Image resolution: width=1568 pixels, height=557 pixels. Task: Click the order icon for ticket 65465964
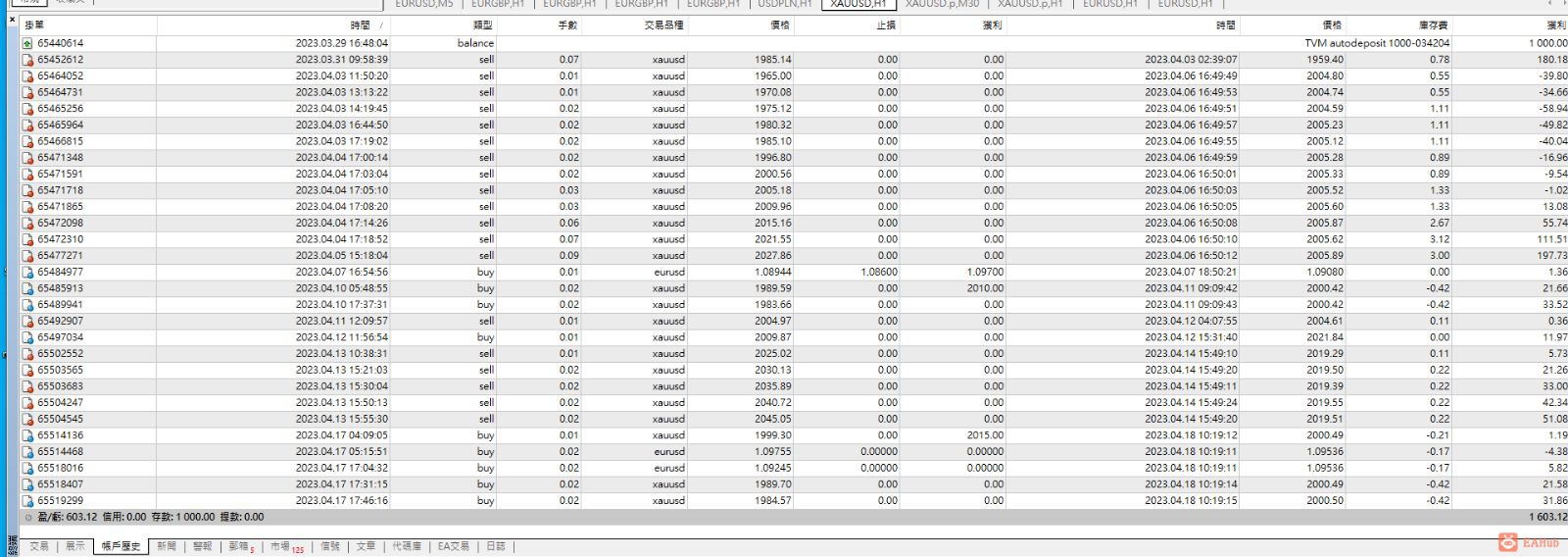click(x=28, y=125)
